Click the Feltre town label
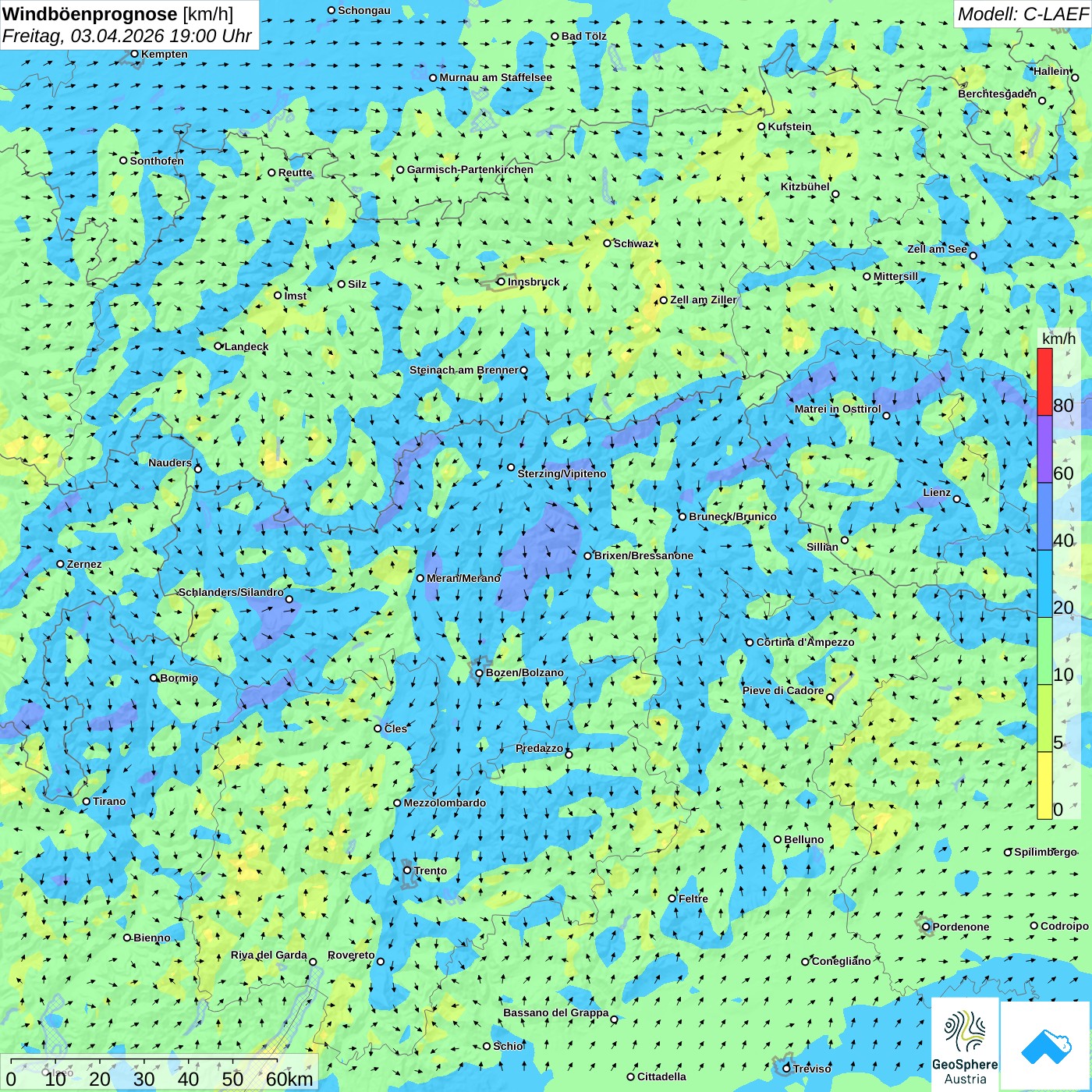Image resolution: width=1092 pixels, height=1092 pixels. tap(693, 899)
